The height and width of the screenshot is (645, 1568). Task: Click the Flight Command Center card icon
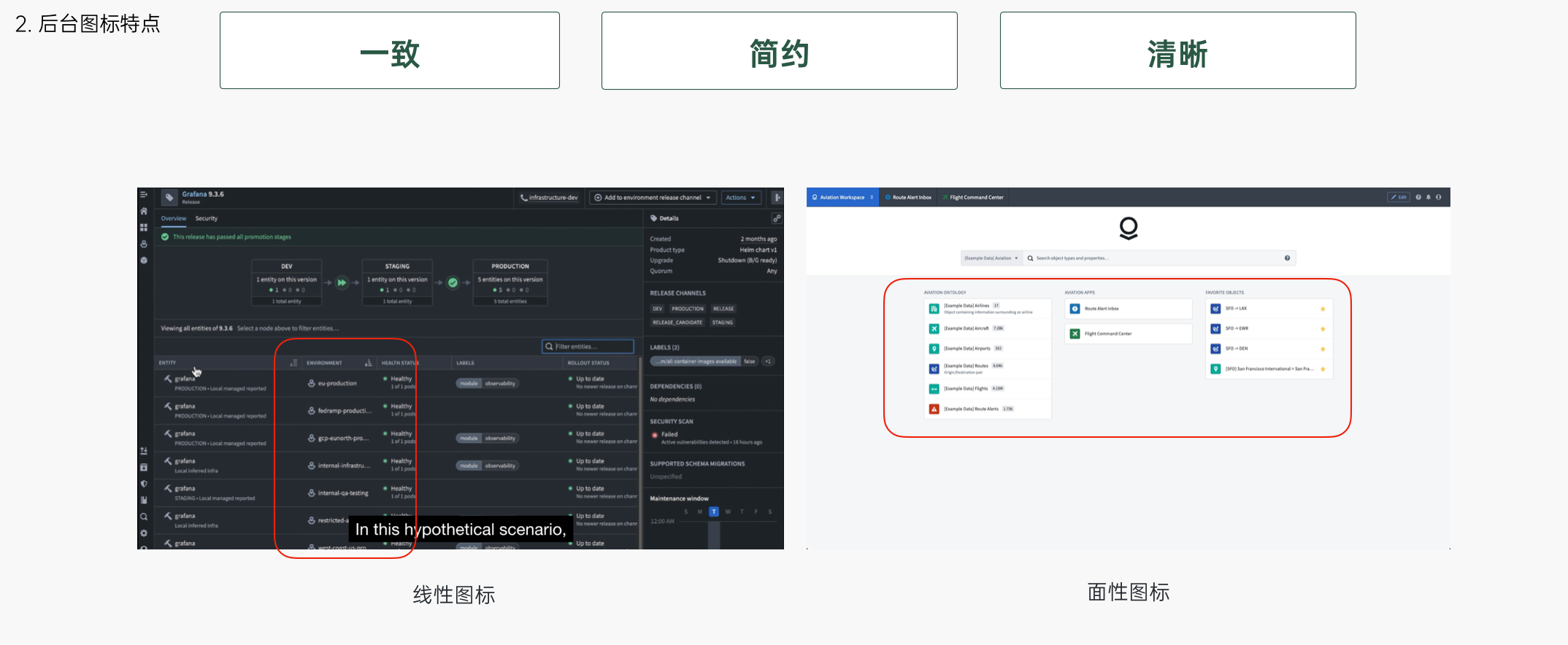tap(1075, 334)
